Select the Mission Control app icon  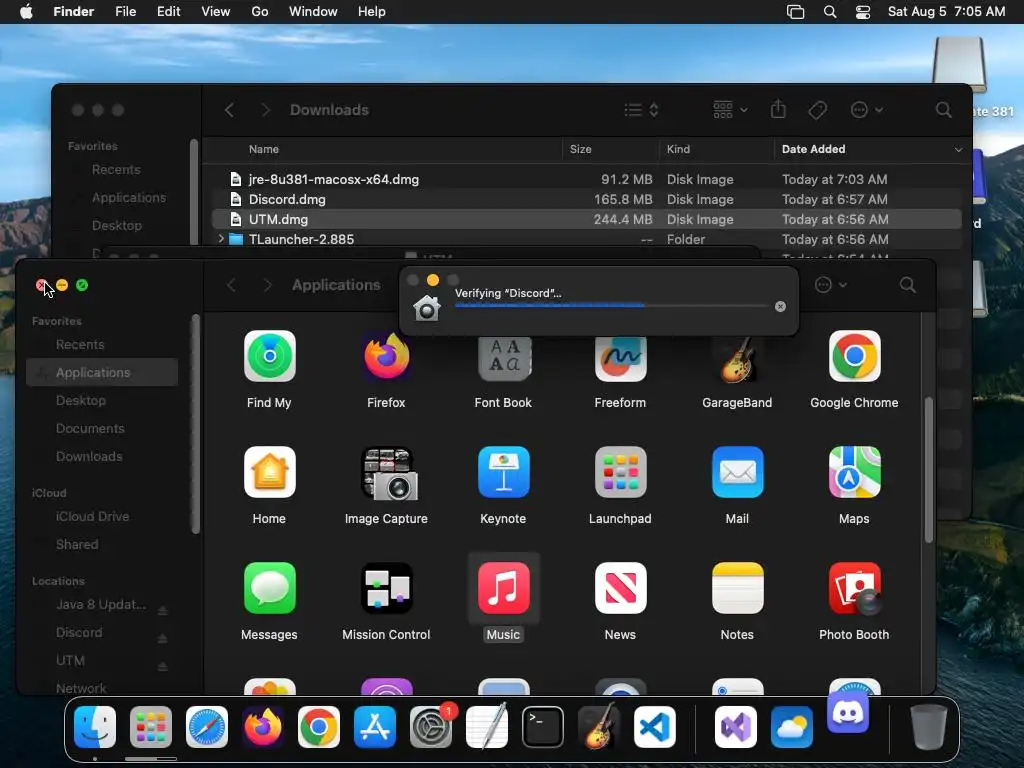click(x=386, y=588)
